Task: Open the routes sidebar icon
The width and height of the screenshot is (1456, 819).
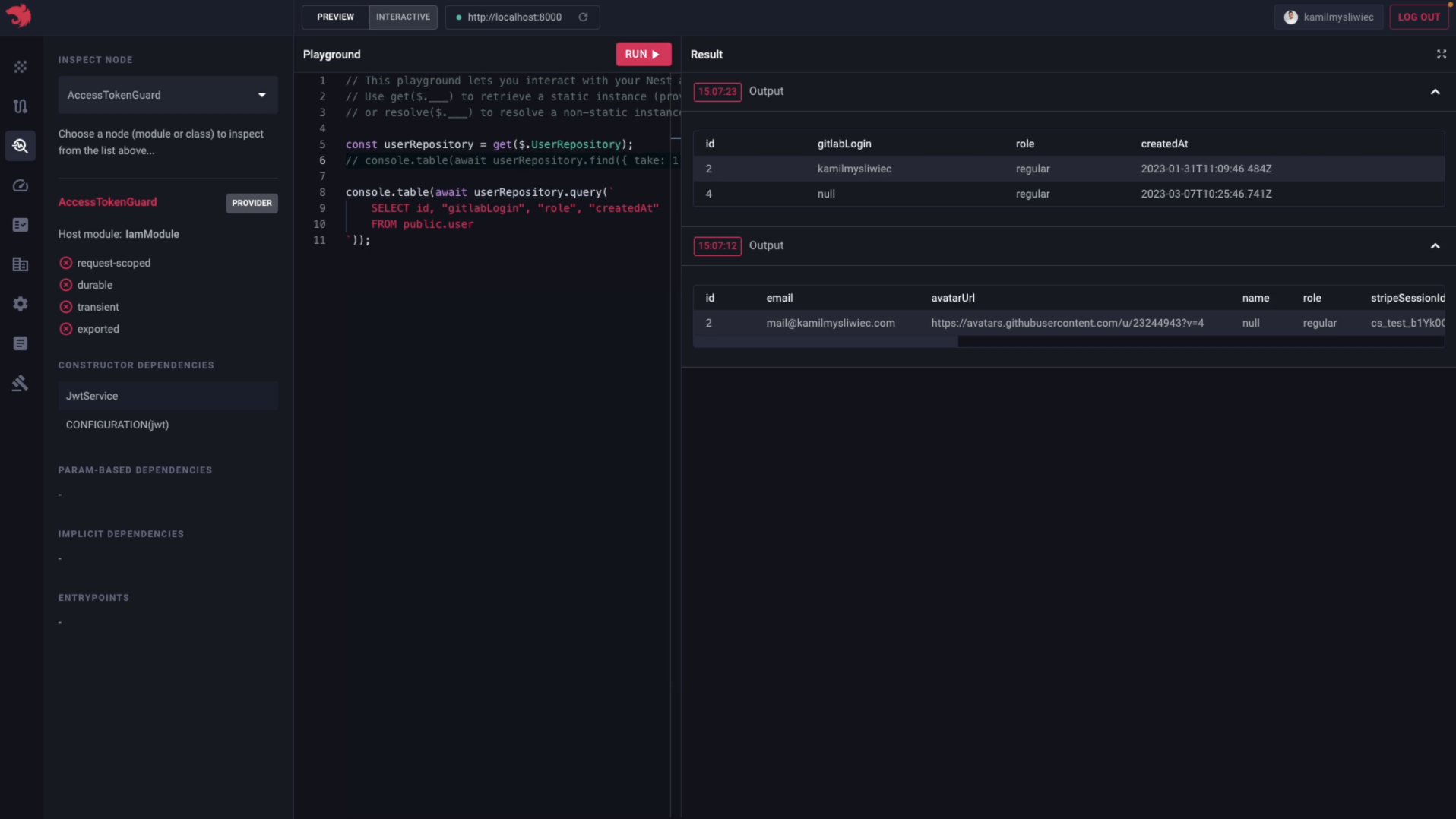Action: point(21,106)
